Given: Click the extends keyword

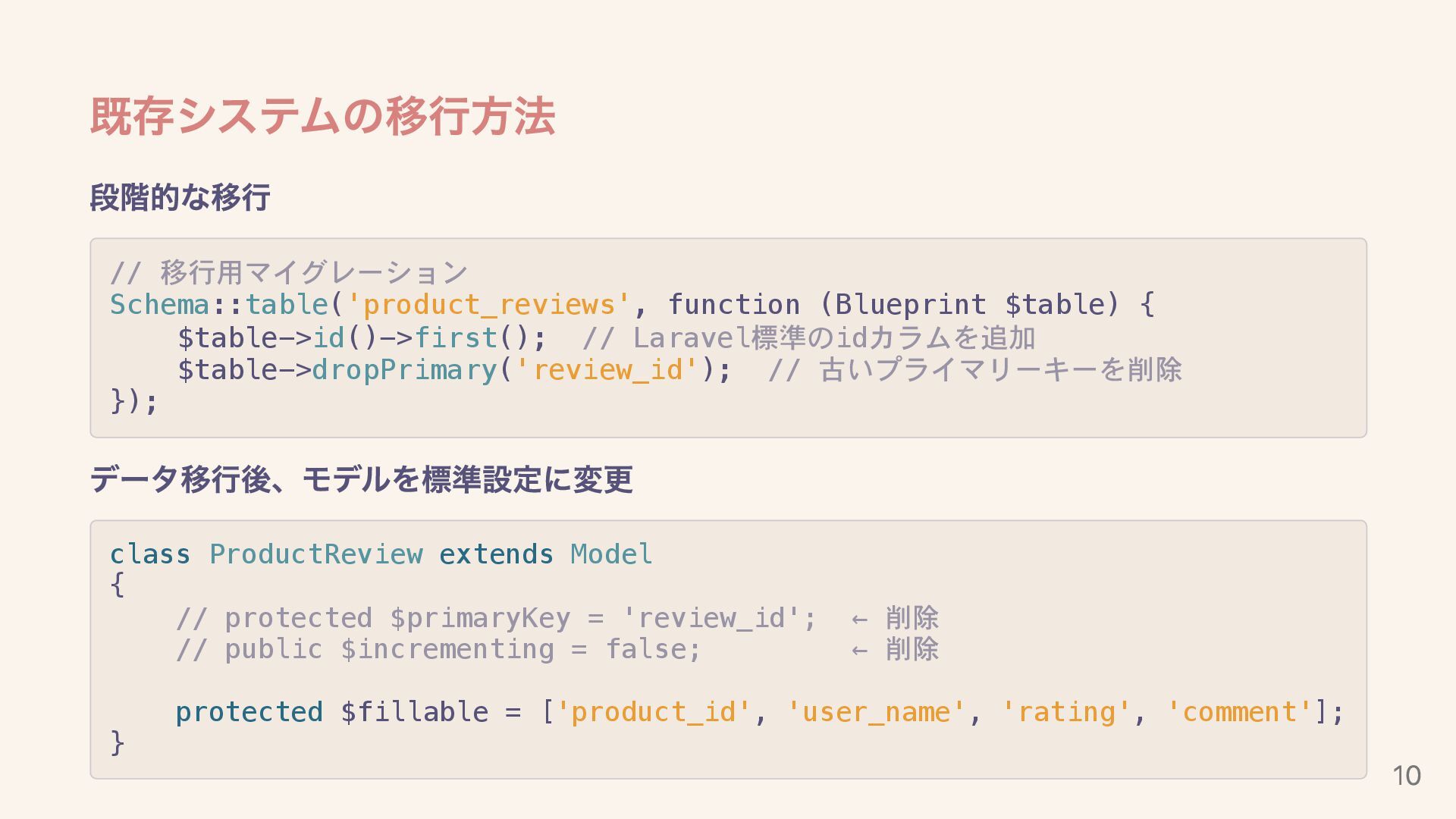Looking at the screenshot, I should pos(496,554).
